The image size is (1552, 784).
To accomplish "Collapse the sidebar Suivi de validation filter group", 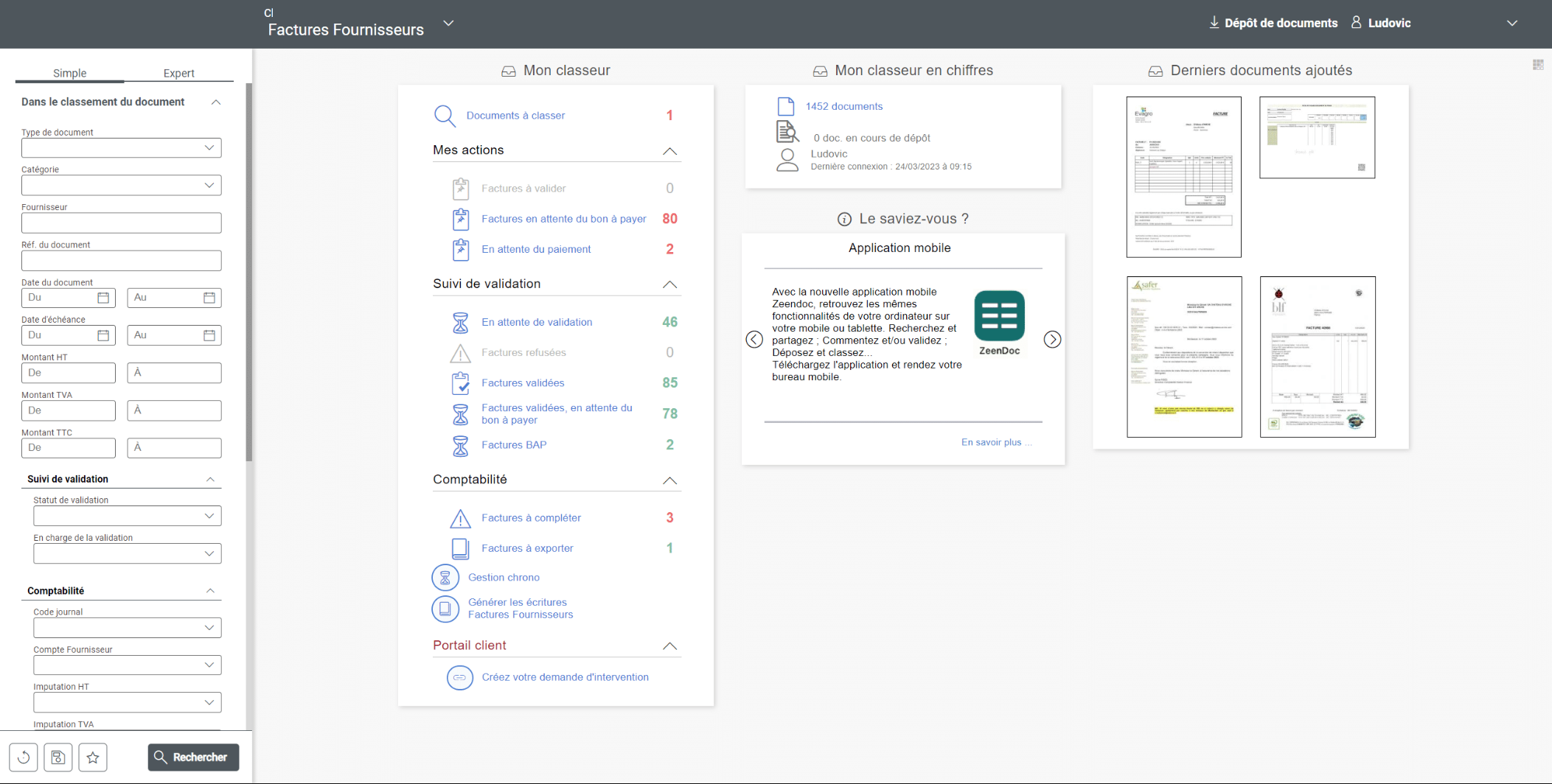I will [210, 480].
